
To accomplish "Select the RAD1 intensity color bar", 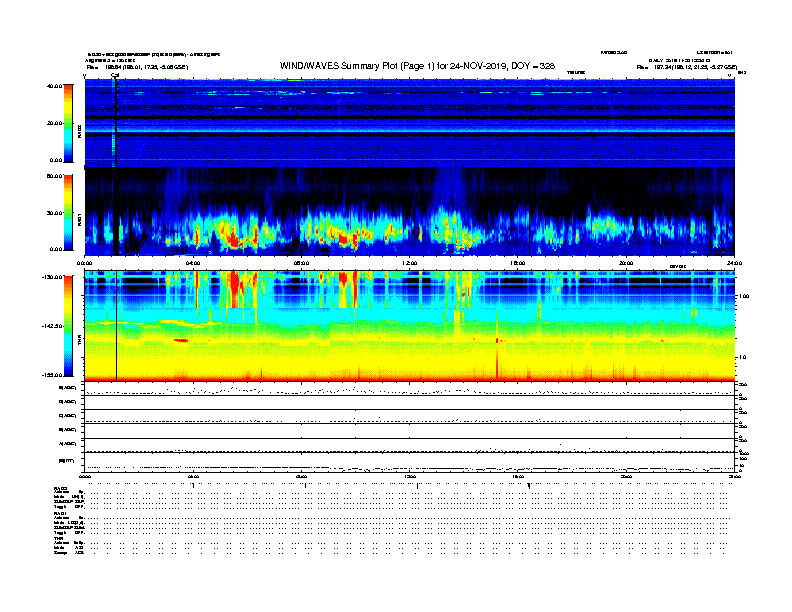I will [x=68, y=213].
